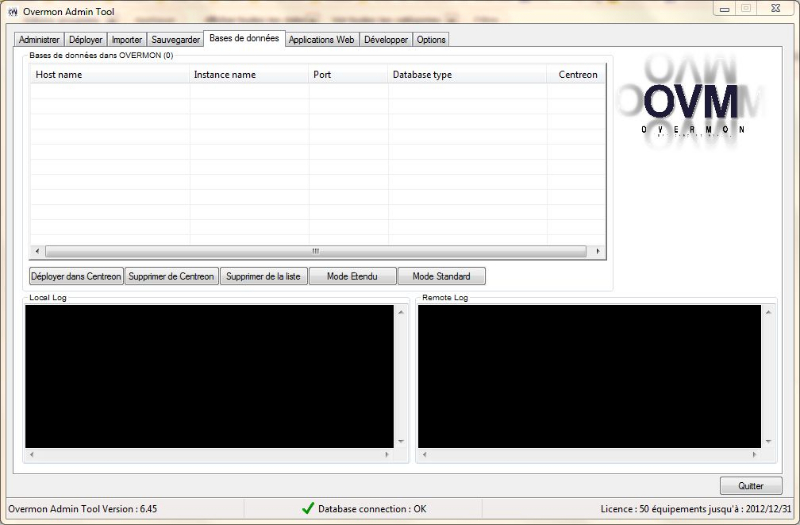Click Supprimer de Centreon button
This screenshot has width=800, height=525.
(171, 276)
